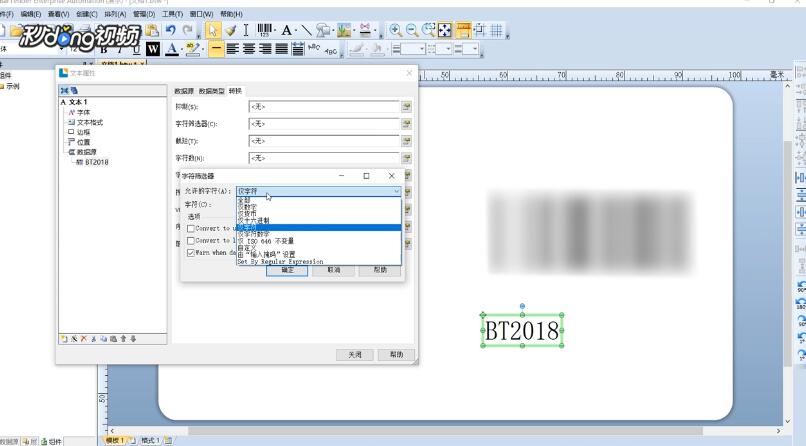Click the move up arrow below tree
This screenshot has width=806, height=446.
pyautogui.click(x=123, y=339)
